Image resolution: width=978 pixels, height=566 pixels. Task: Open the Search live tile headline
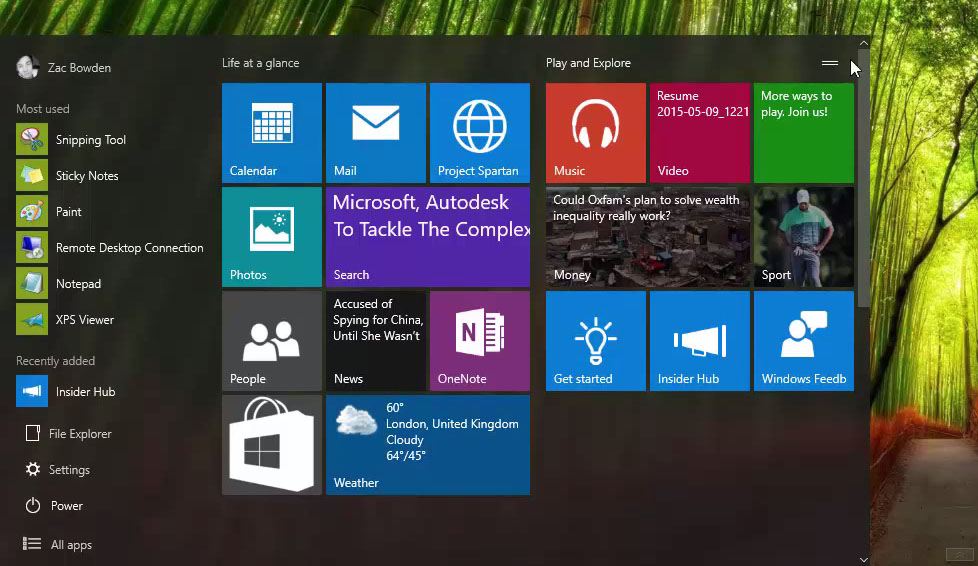pos(428,237)
